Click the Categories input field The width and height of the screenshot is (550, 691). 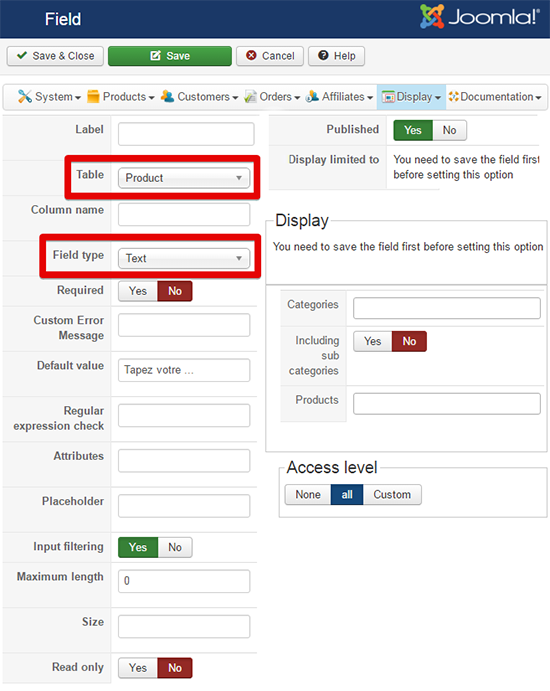tap(447, 308)
